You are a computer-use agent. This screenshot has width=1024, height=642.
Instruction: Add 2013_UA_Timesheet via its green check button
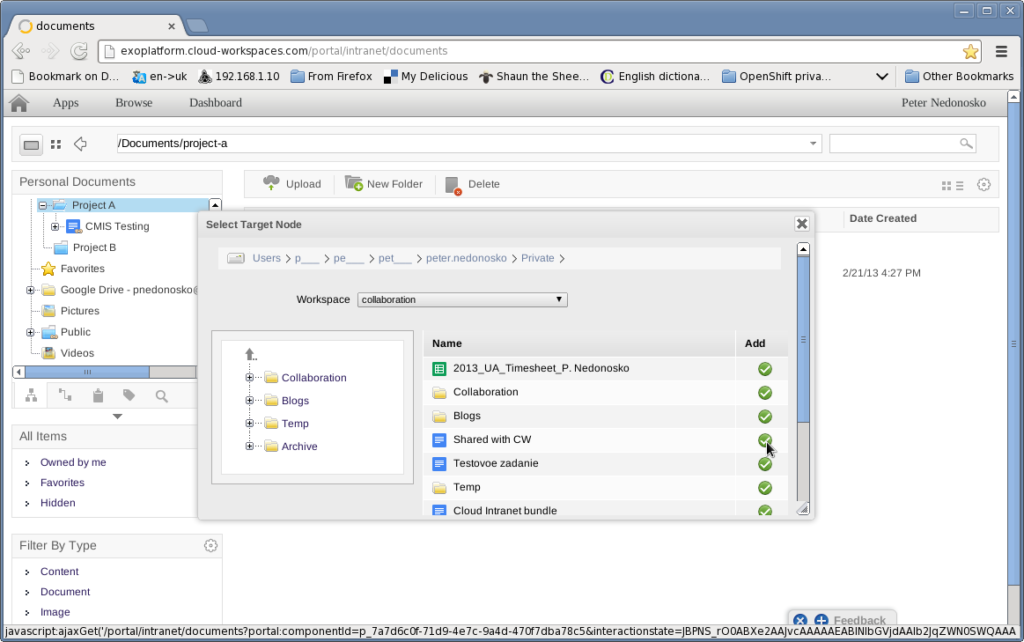click(x=764, y=368)
